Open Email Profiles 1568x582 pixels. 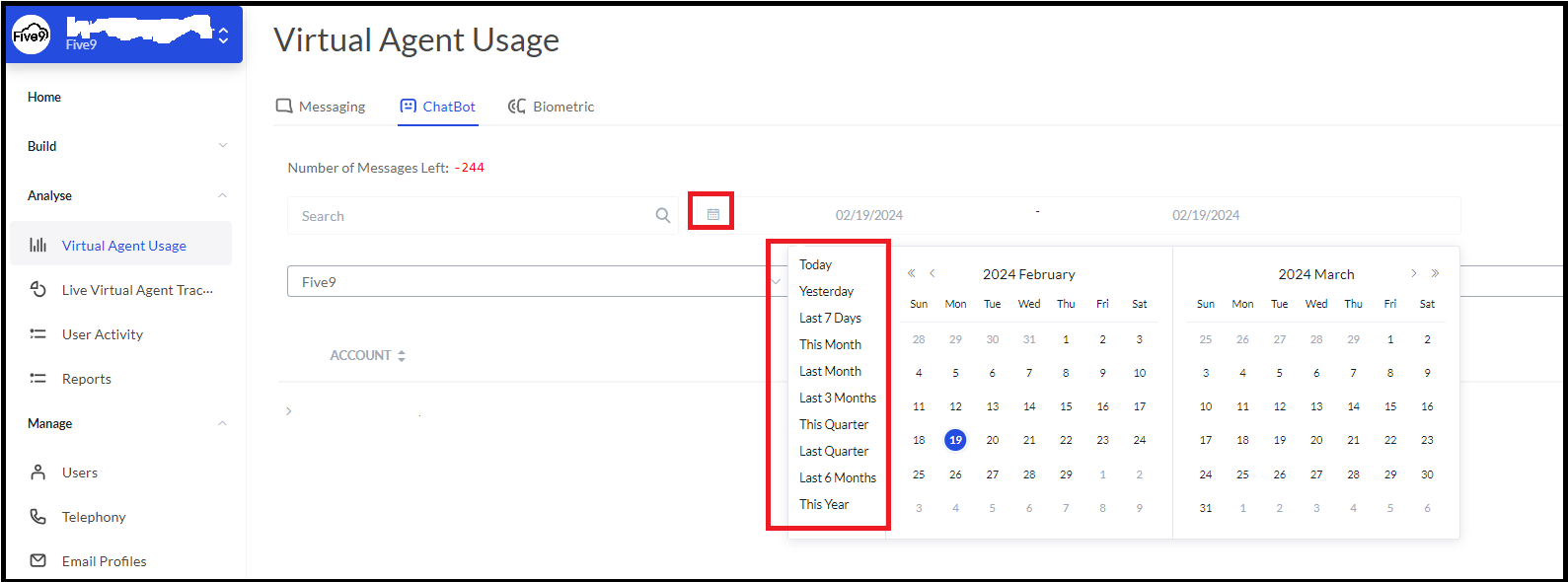(x=105, y=561)
